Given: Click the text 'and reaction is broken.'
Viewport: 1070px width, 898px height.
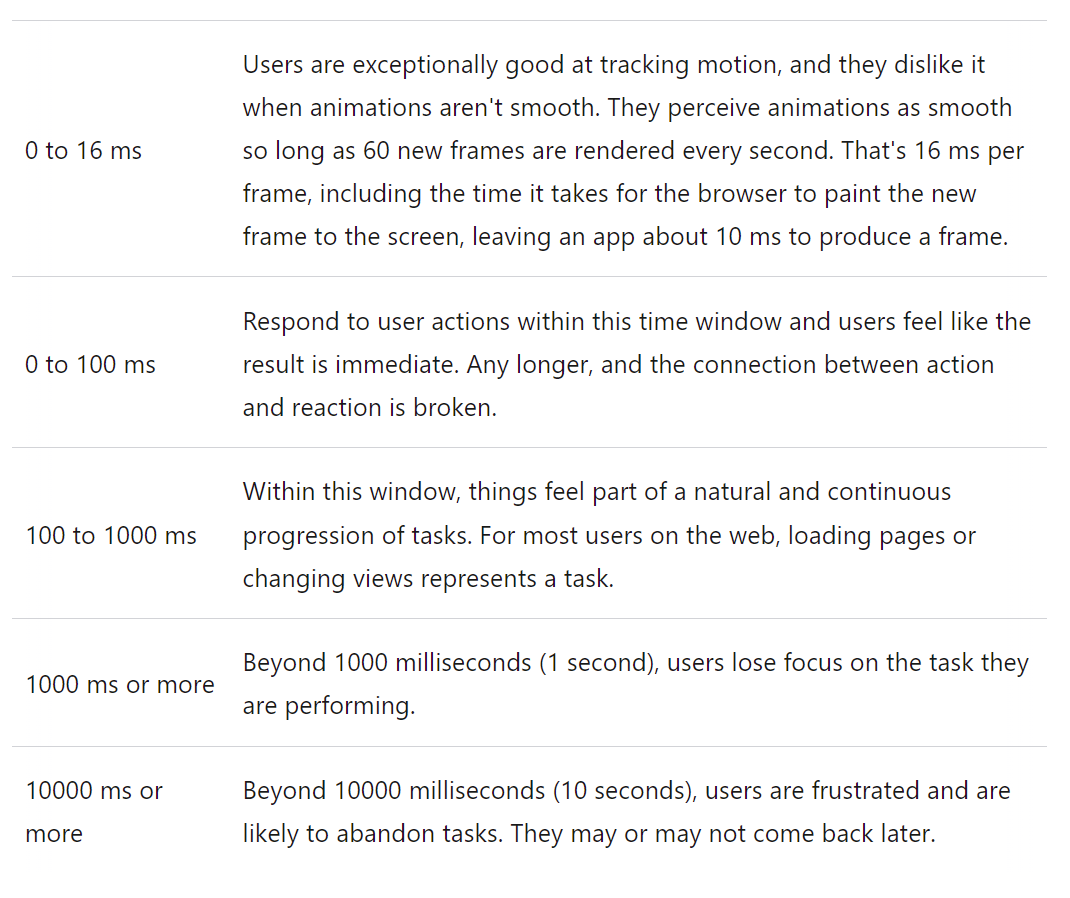Looking at the screenshot, I should pyautogui.click(x=369, y=408).
